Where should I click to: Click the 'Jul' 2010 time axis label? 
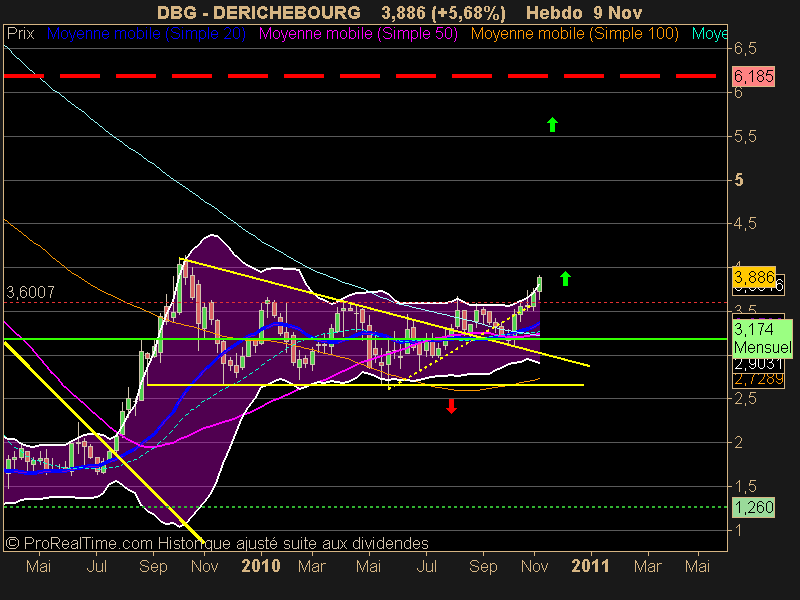pyautogui.click(x=427, y=566)
